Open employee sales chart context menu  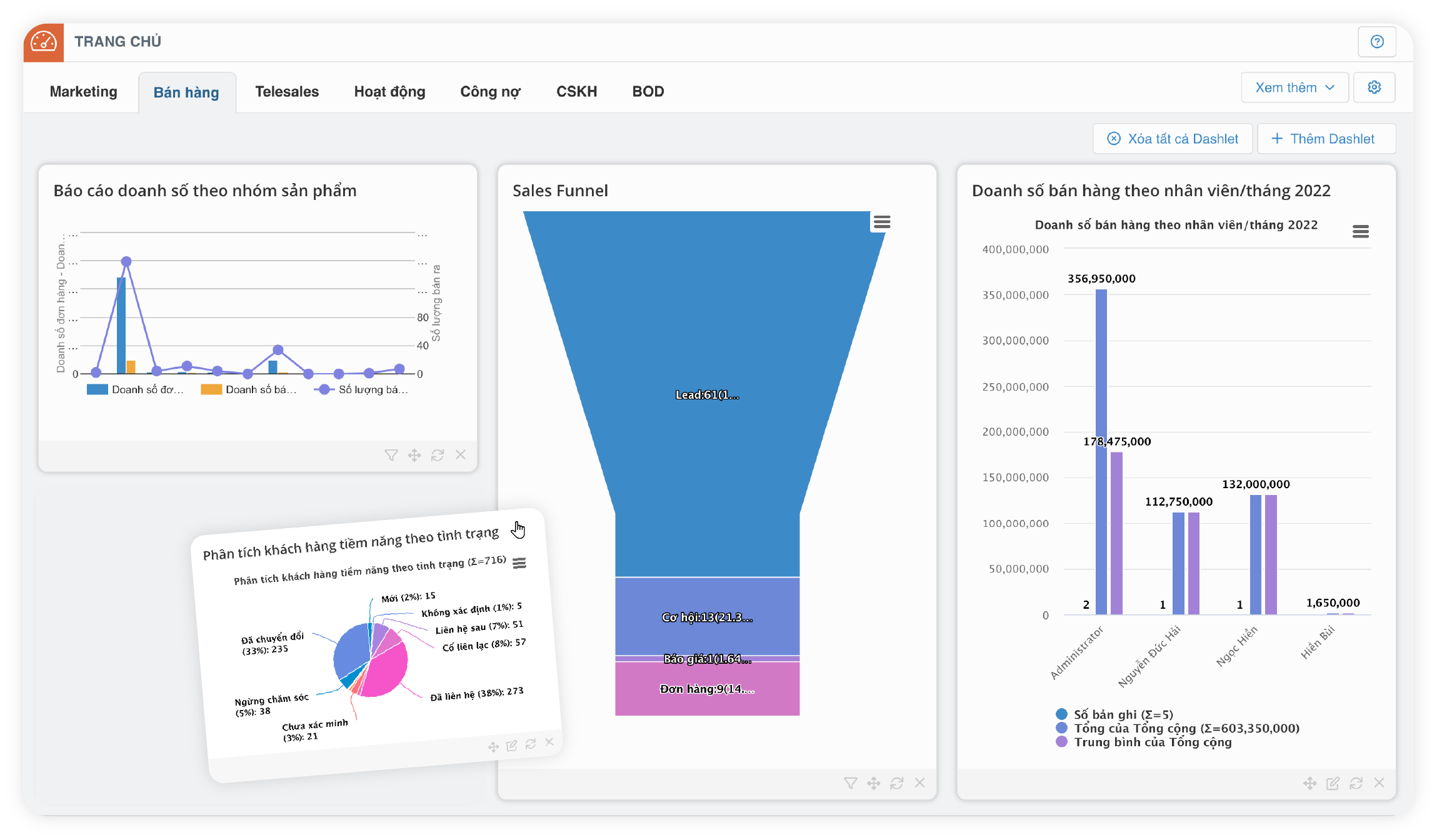coord(1360,232)
